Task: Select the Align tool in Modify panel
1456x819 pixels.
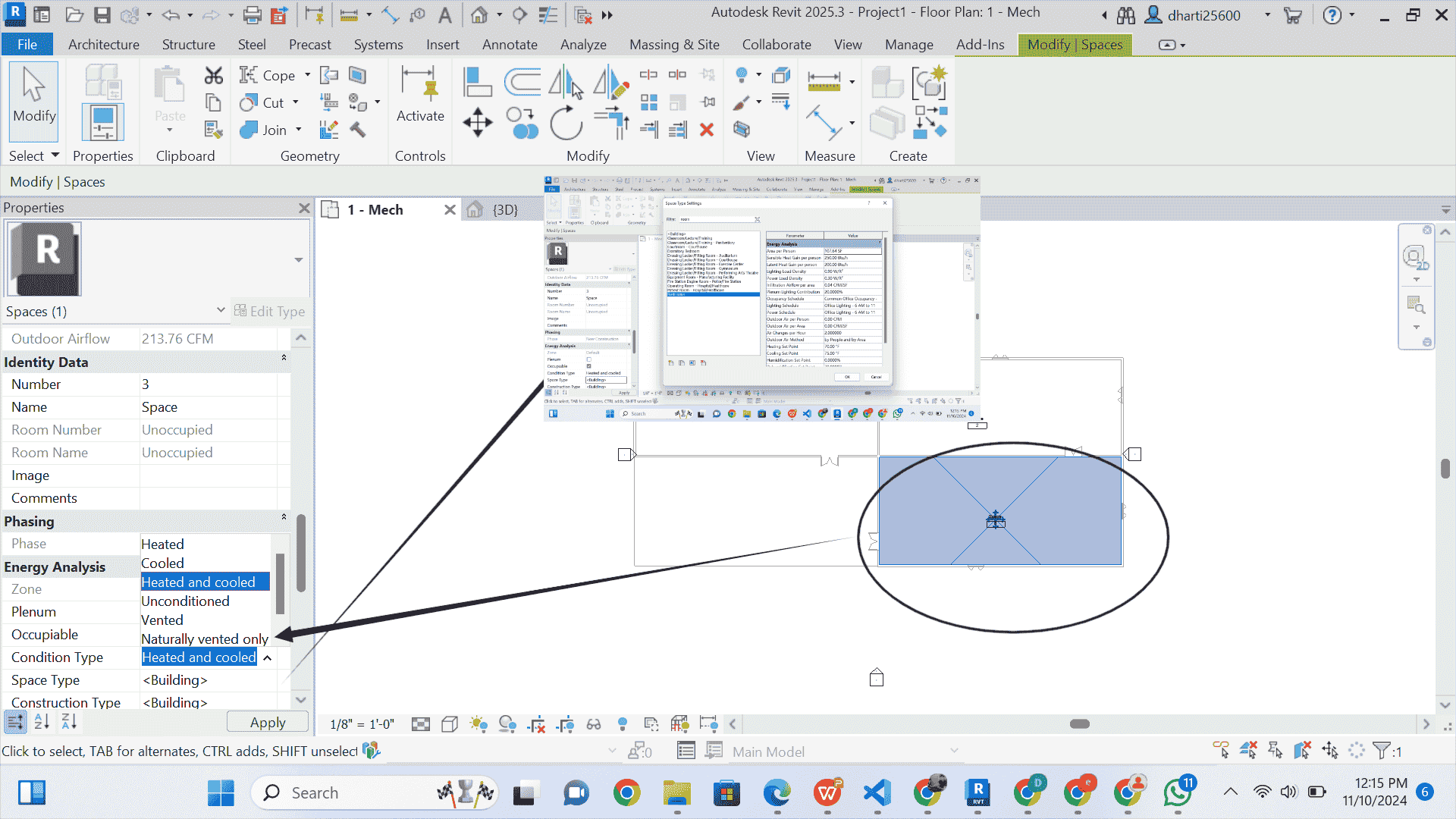Action: tap(477, 80)
